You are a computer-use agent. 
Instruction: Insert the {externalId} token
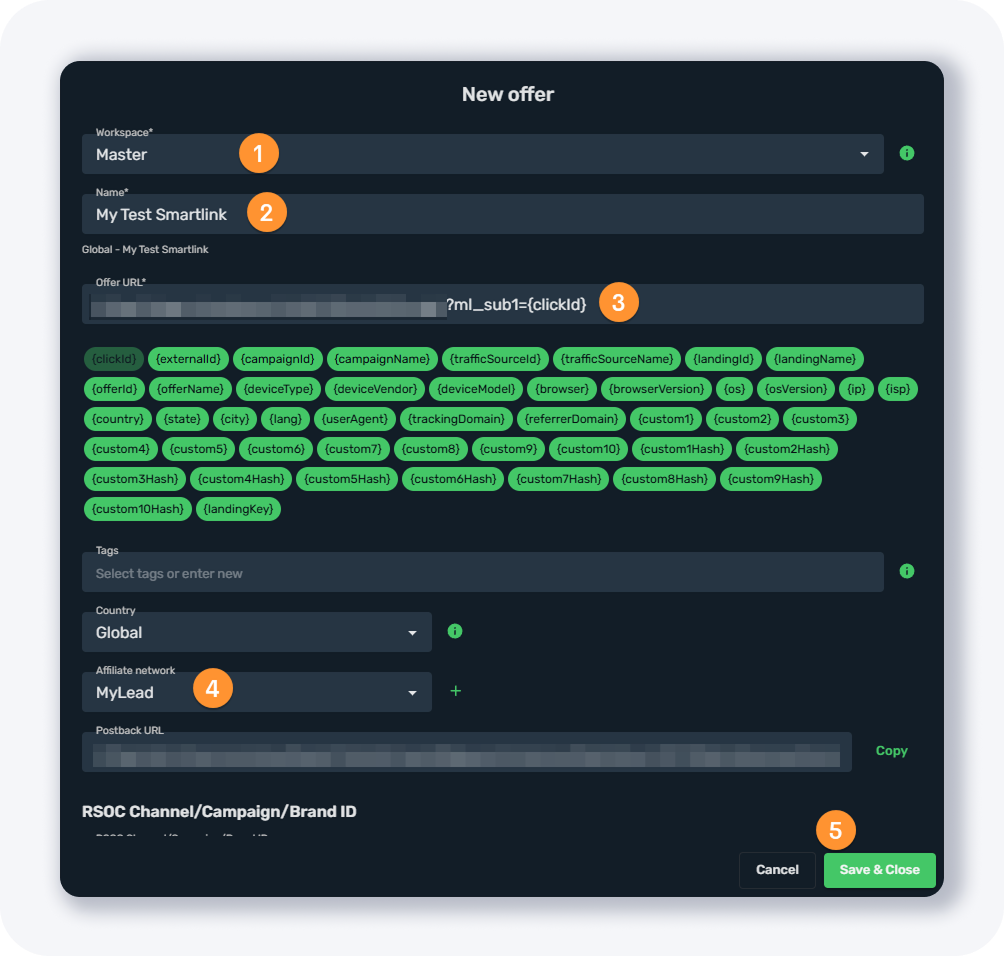coord(189,359)
